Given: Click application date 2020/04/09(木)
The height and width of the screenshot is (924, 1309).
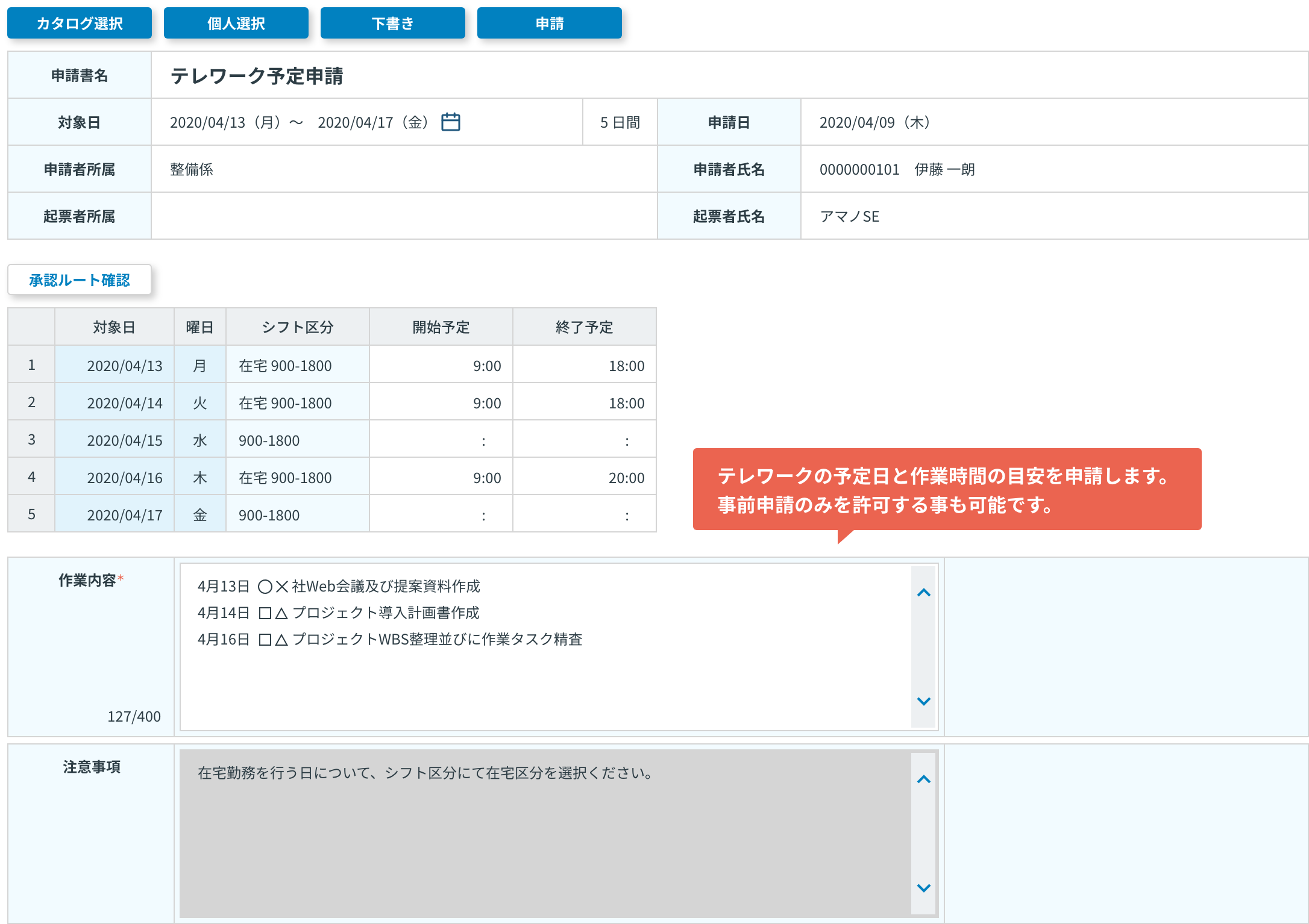Looking at the screenshot, I should (874, 122).
